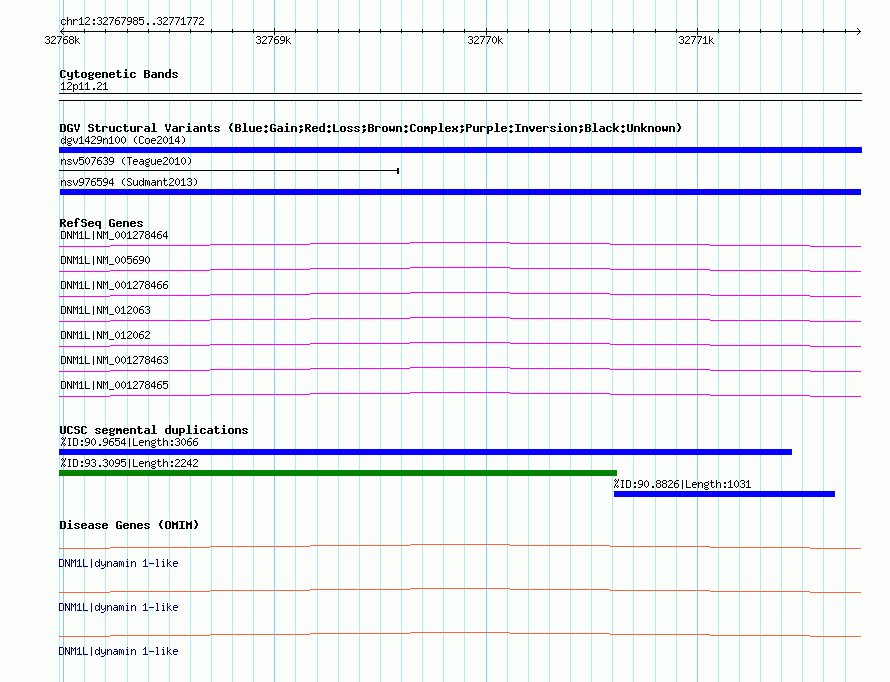The image size is (890, 682).
Task: Click the blue bar for dgv1429n100
Action: [460, 150]
